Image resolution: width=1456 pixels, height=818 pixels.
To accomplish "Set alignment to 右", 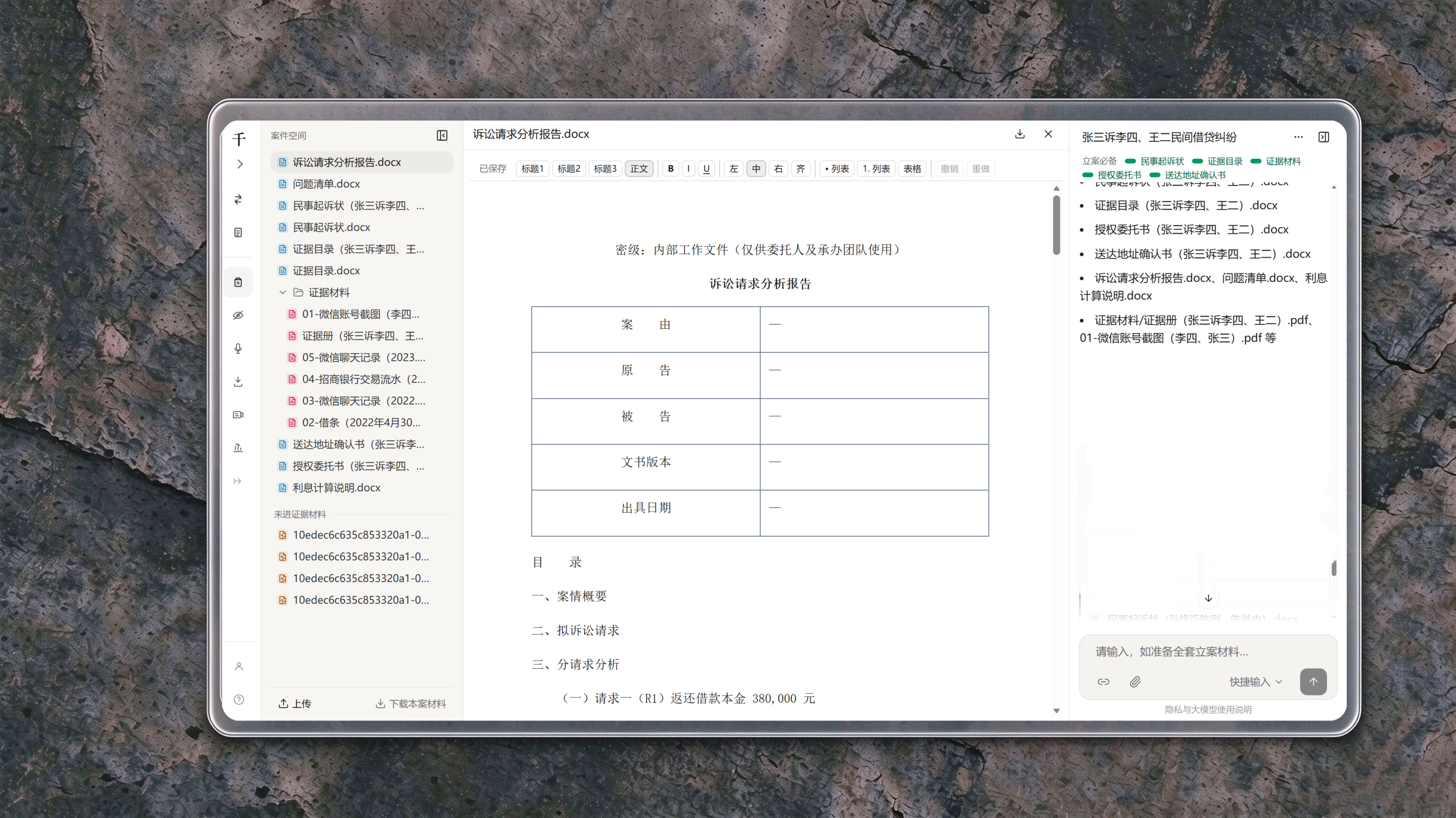I will pyautogui.click(x=778, y=168).
